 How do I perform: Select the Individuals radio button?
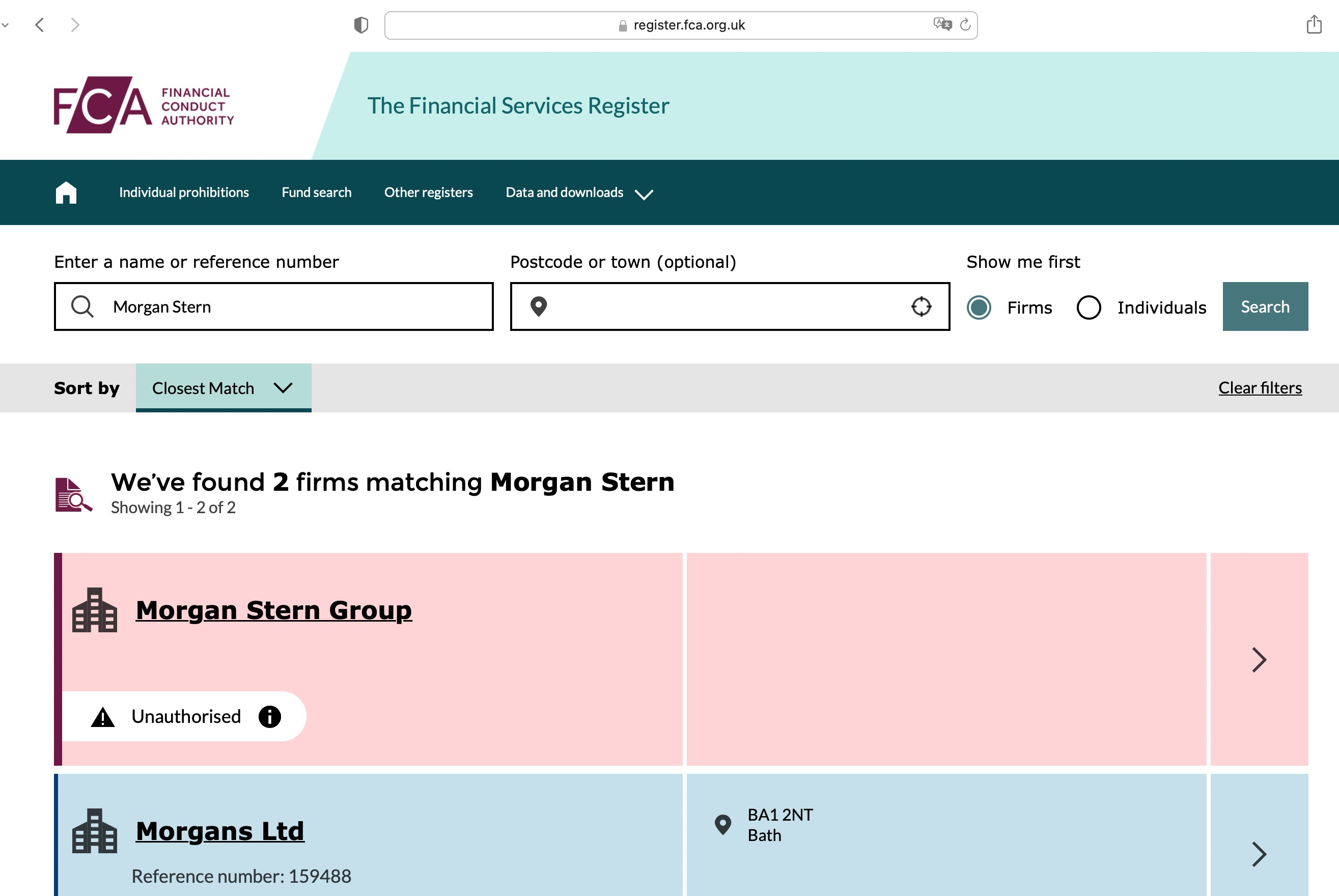coord(1089,307)
